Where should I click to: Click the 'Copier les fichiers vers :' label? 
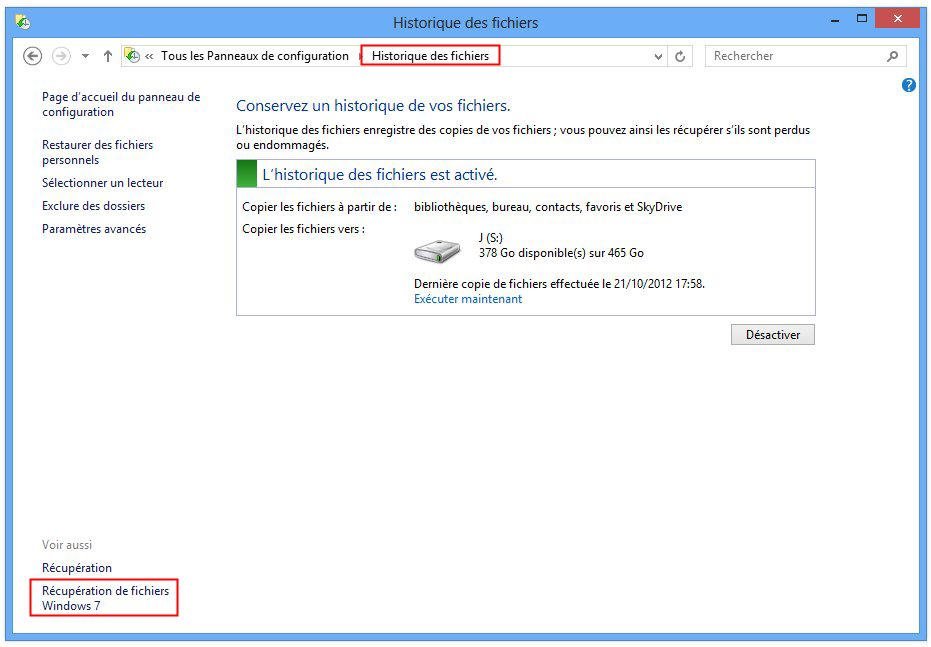pyautogui.click(x=303, y=229)
